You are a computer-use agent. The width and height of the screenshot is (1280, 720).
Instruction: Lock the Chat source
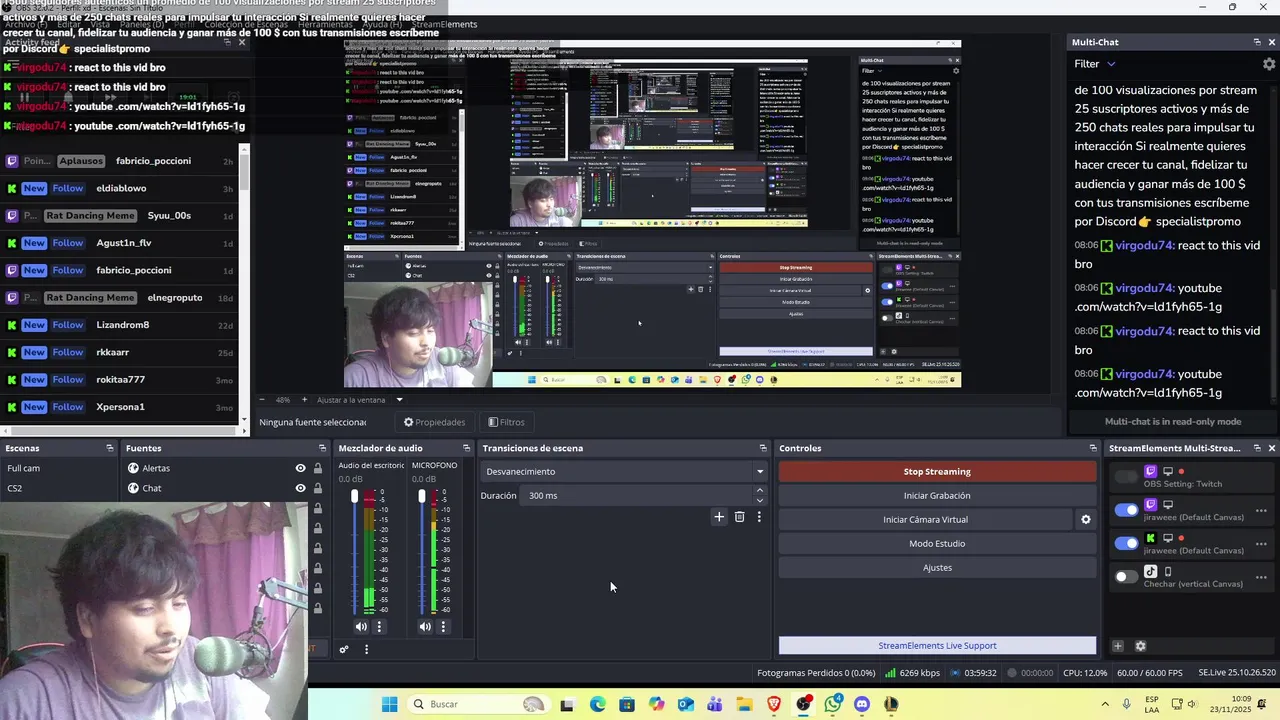pos(318,488)
